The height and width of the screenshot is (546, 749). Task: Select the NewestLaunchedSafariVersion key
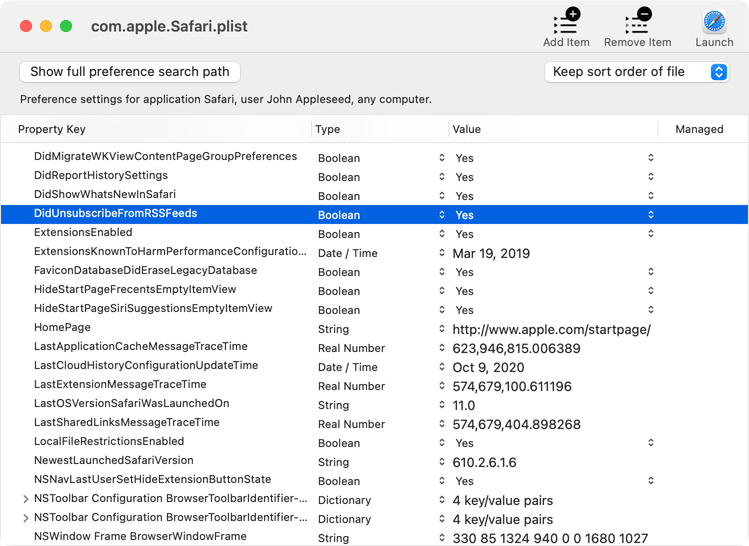point(114,460)
